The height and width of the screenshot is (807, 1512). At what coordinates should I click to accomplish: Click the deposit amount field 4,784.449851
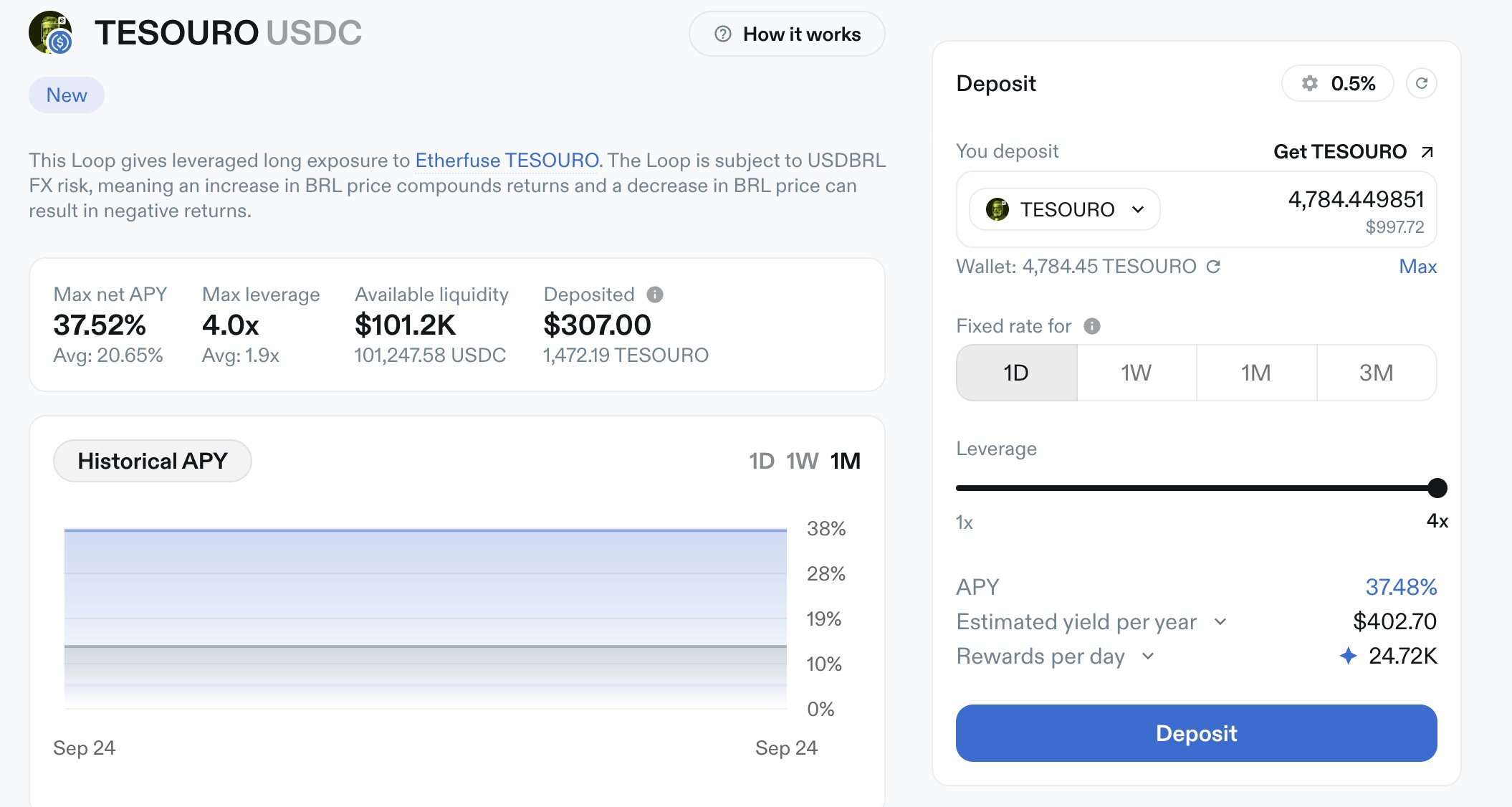[x=1357, y=199]
